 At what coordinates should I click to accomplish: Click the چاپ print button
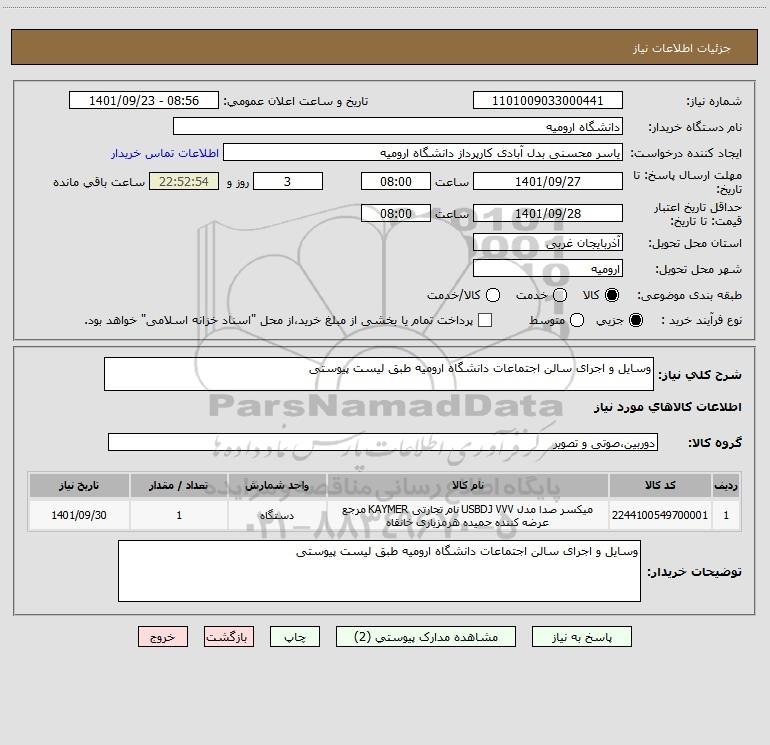(295, 637)
